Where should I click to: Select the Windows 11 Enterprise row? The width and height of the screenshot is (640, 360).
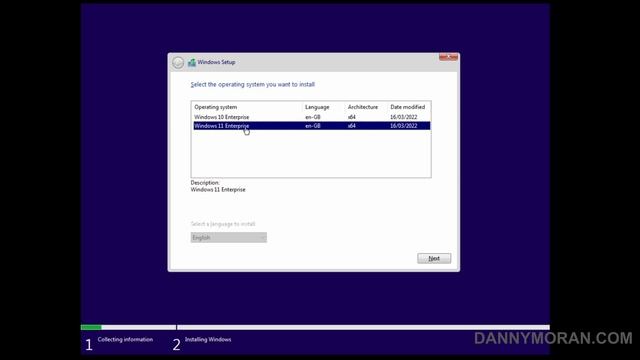[x=311, y=126]
